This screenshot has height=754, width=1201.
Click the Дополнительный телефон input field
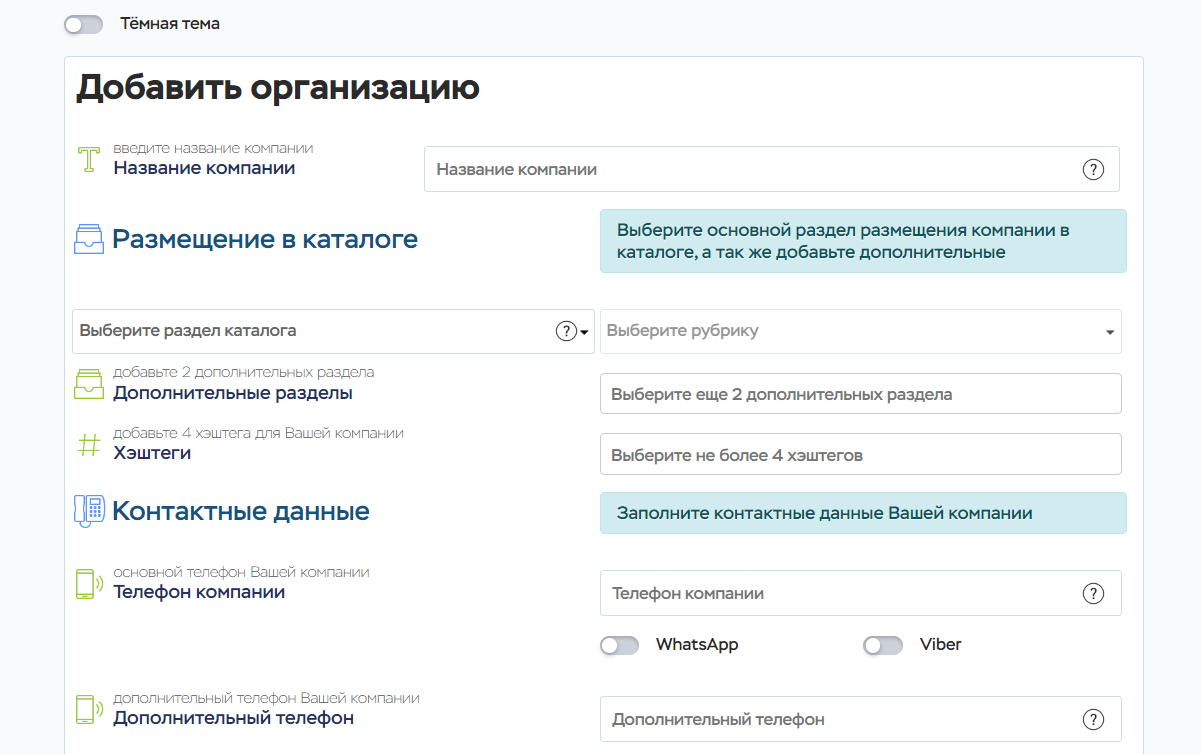pyautogui.click(x=840, y=720)
